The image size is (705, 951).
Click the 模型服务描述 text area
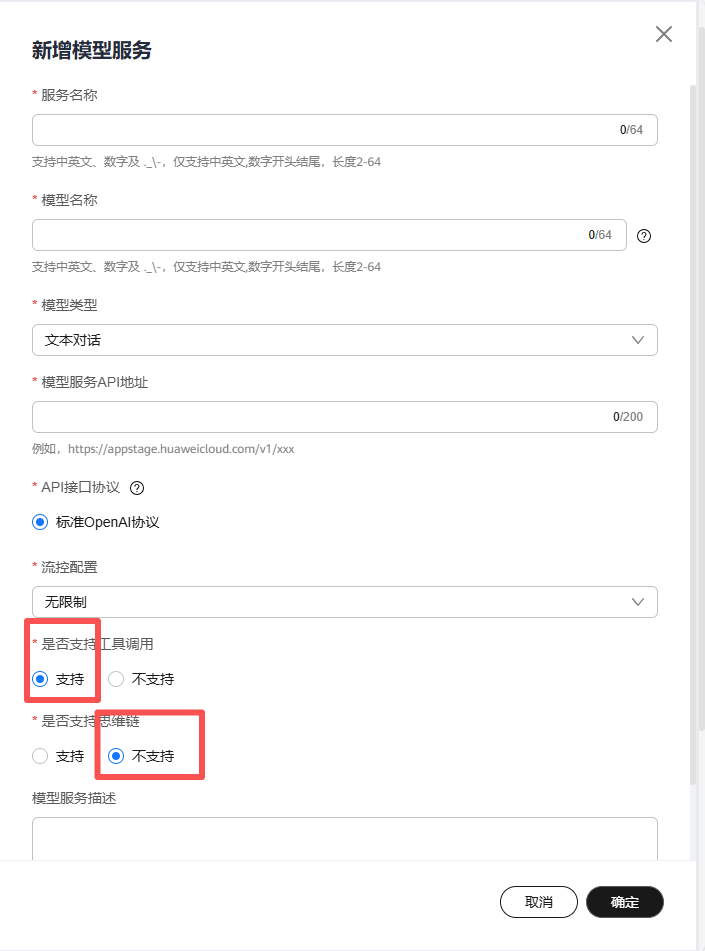[x=345, y=839]
